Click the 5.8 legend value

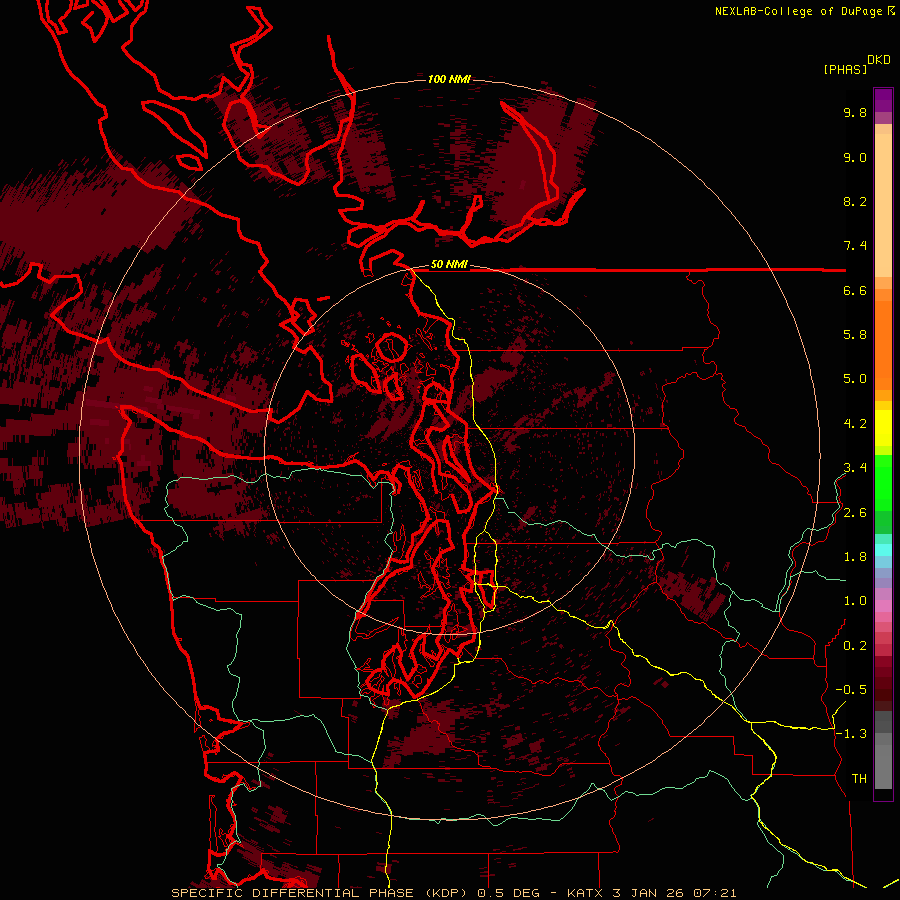click(855, 335)
